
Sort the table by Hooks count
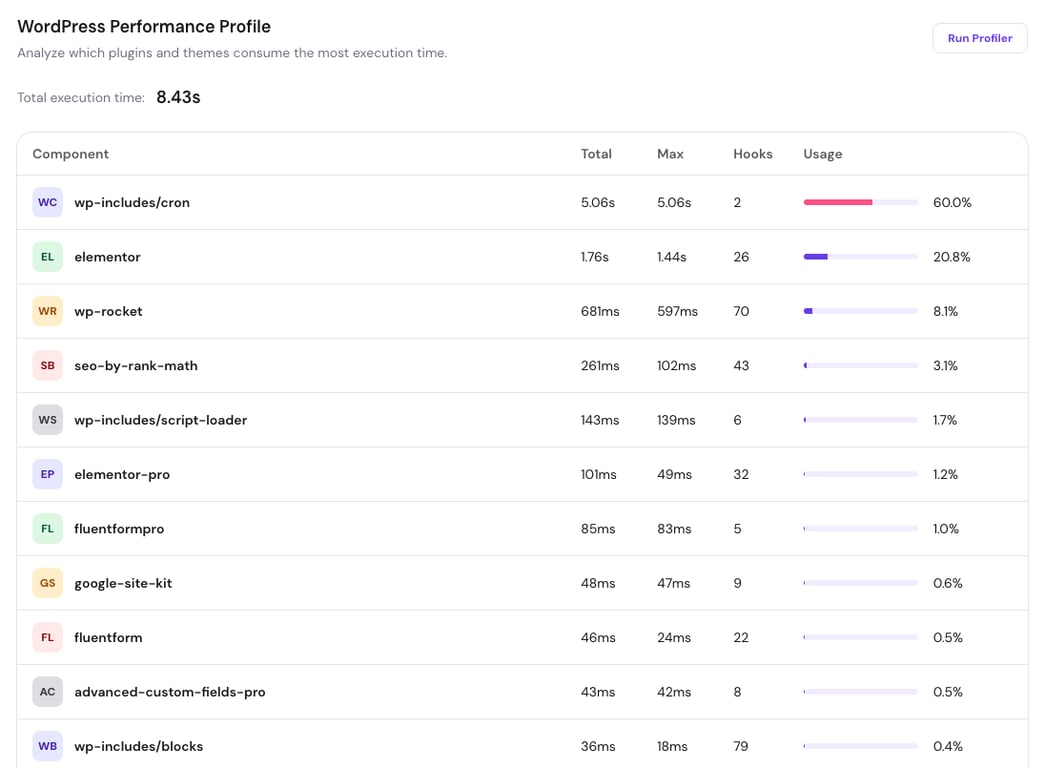[752, 154]
